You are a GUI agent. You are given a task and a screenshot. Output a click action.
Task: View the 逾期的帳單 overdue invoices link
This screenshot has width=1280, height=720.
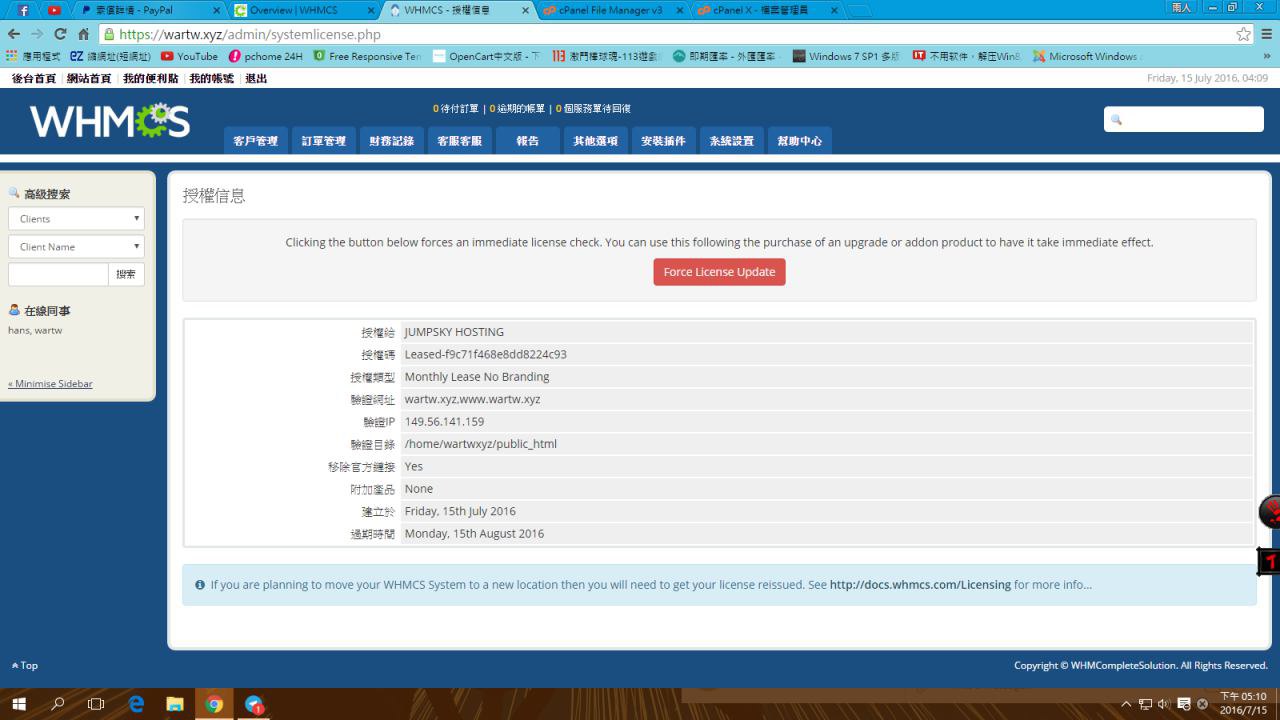[518, 109]
